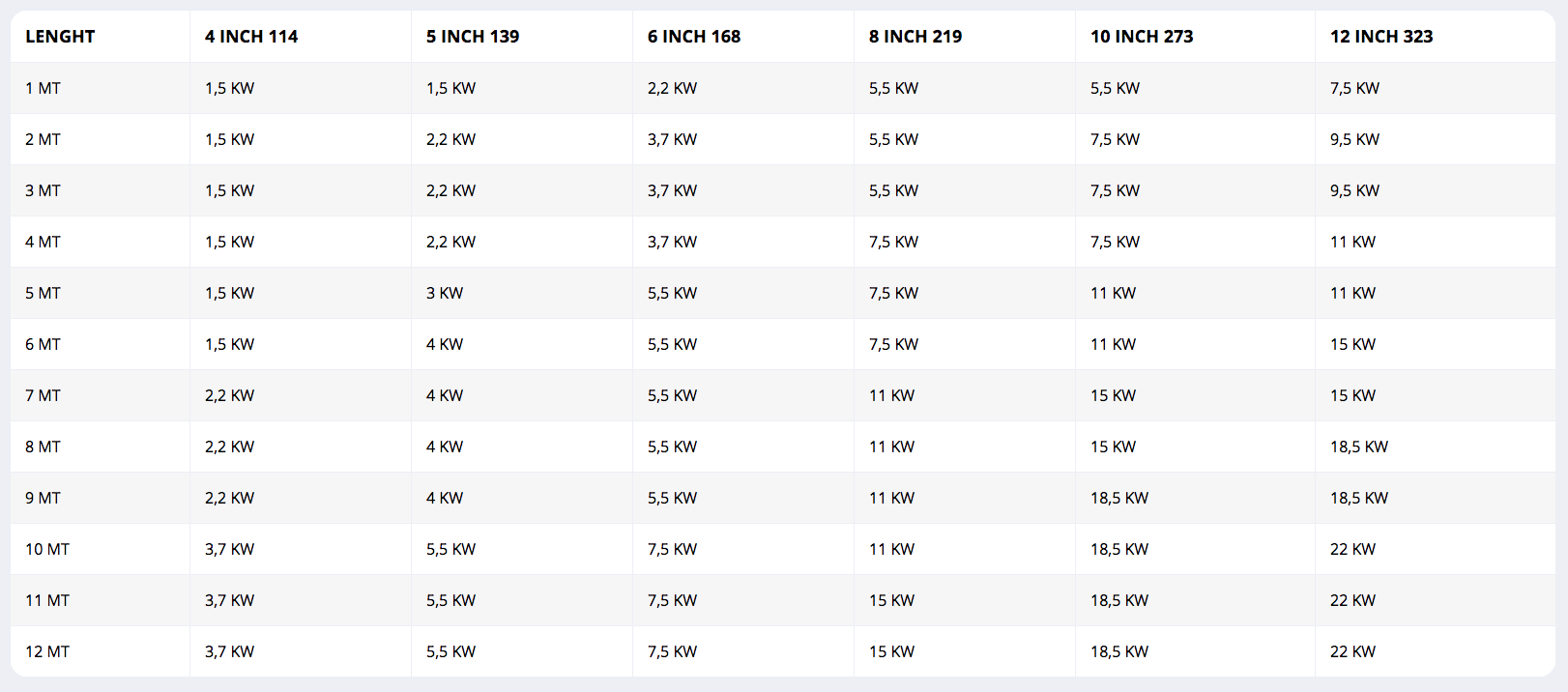Select 6 MT row's 4 KW value

445,344
